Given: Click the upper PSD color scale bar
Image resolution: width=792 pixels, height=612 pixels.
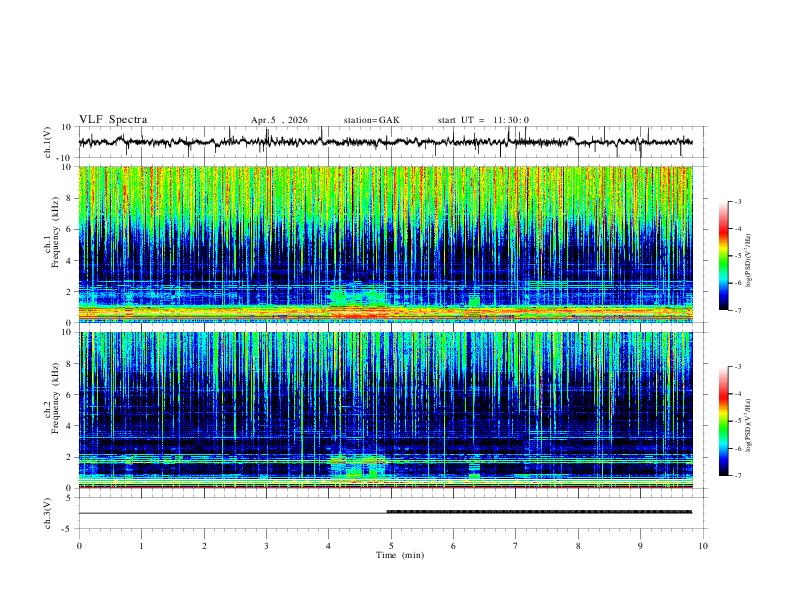Looking at the screenshot, I should tap(723, 256).
